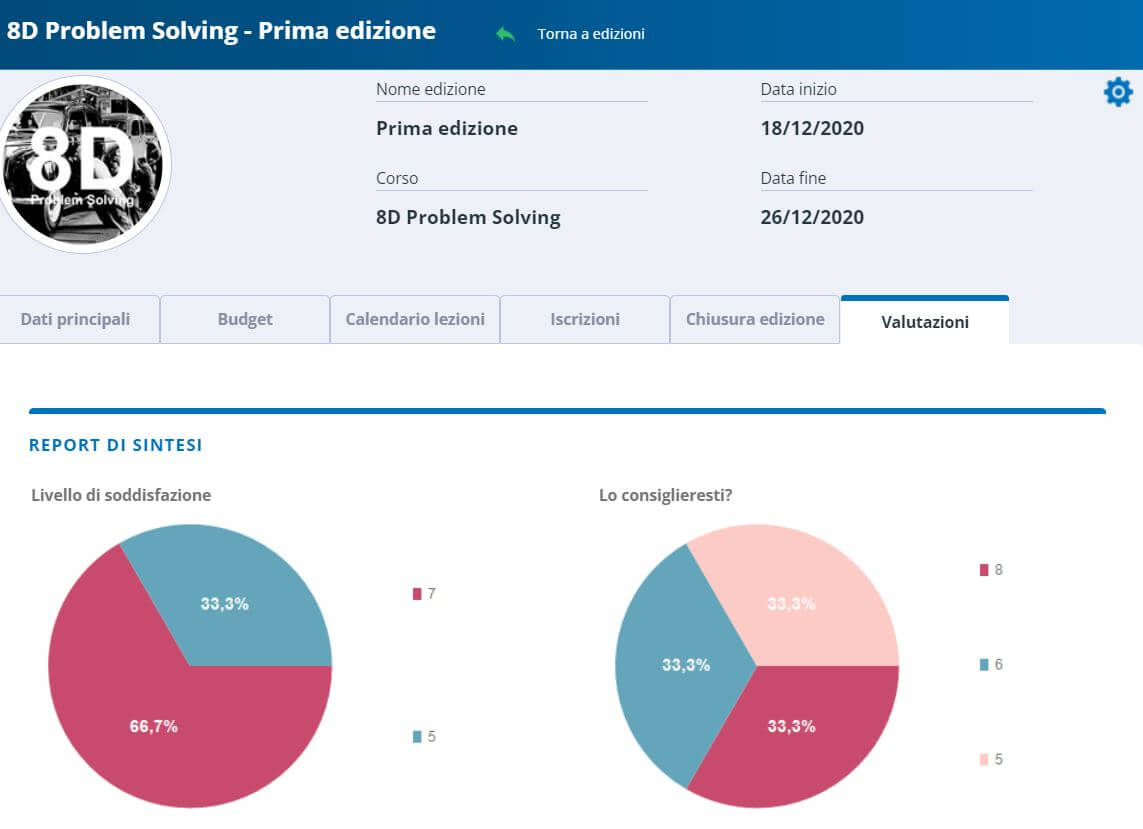
Task: Toggle legend entry 5 on satisfaction chart
Action: [425, 738]
